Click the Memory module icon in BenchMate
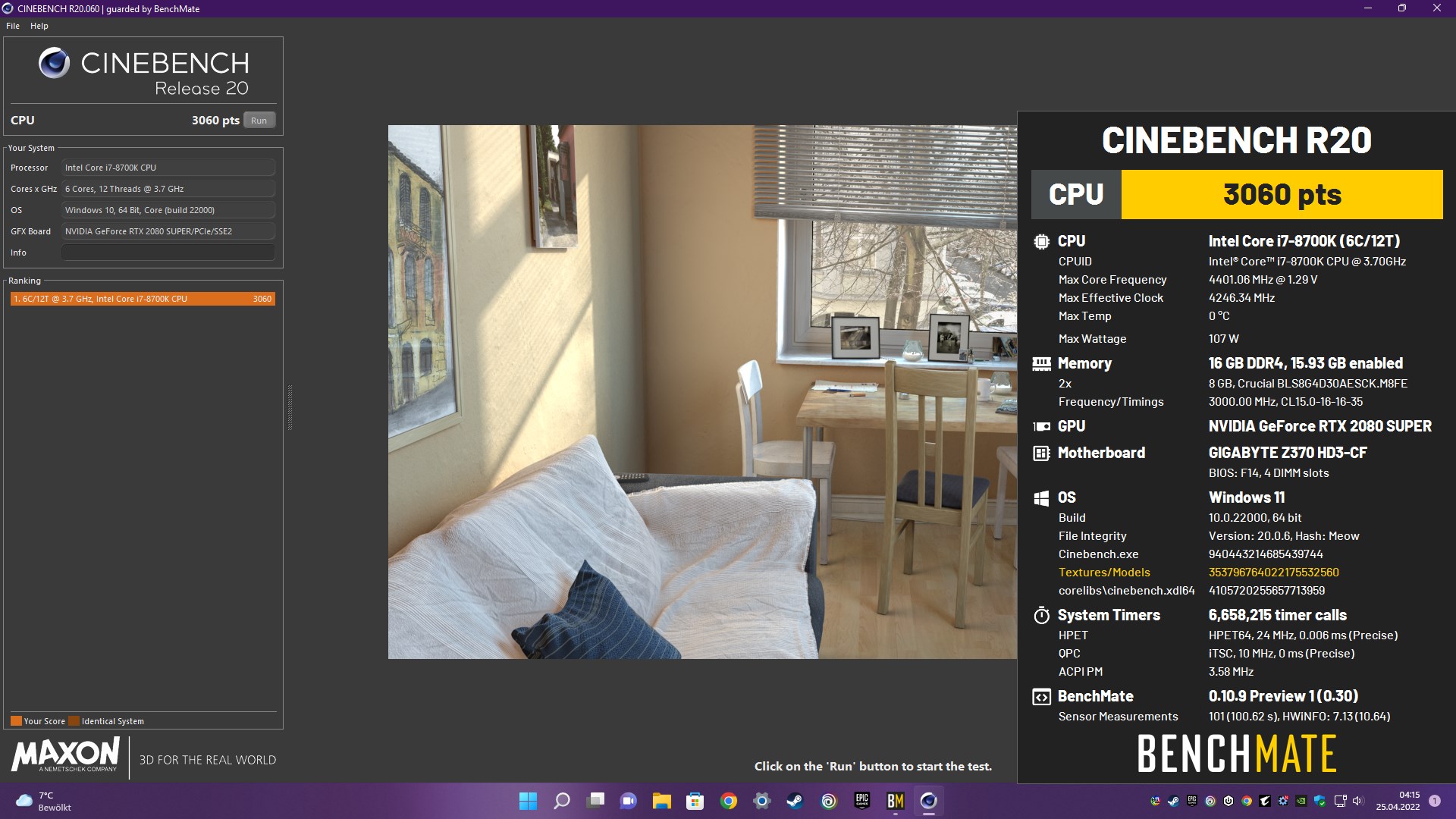 1041,363
